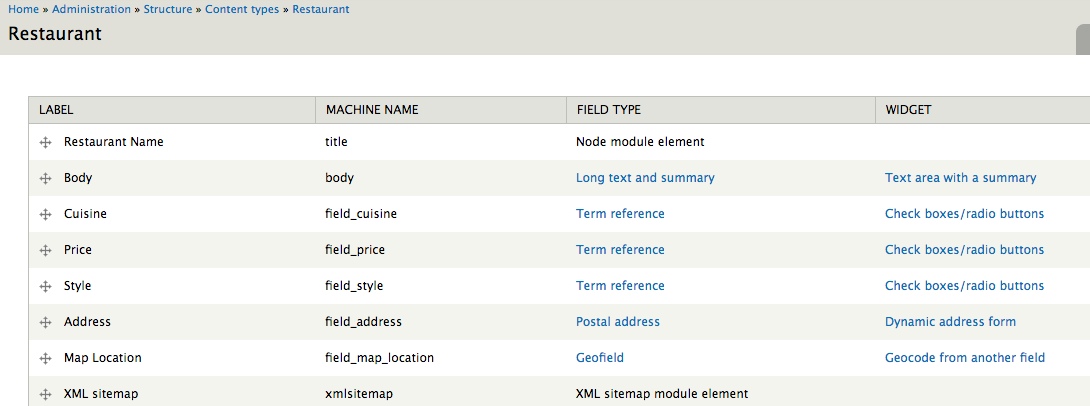
Task: Click the drag handle for Restaurant Name row
Action: [45, 143]
